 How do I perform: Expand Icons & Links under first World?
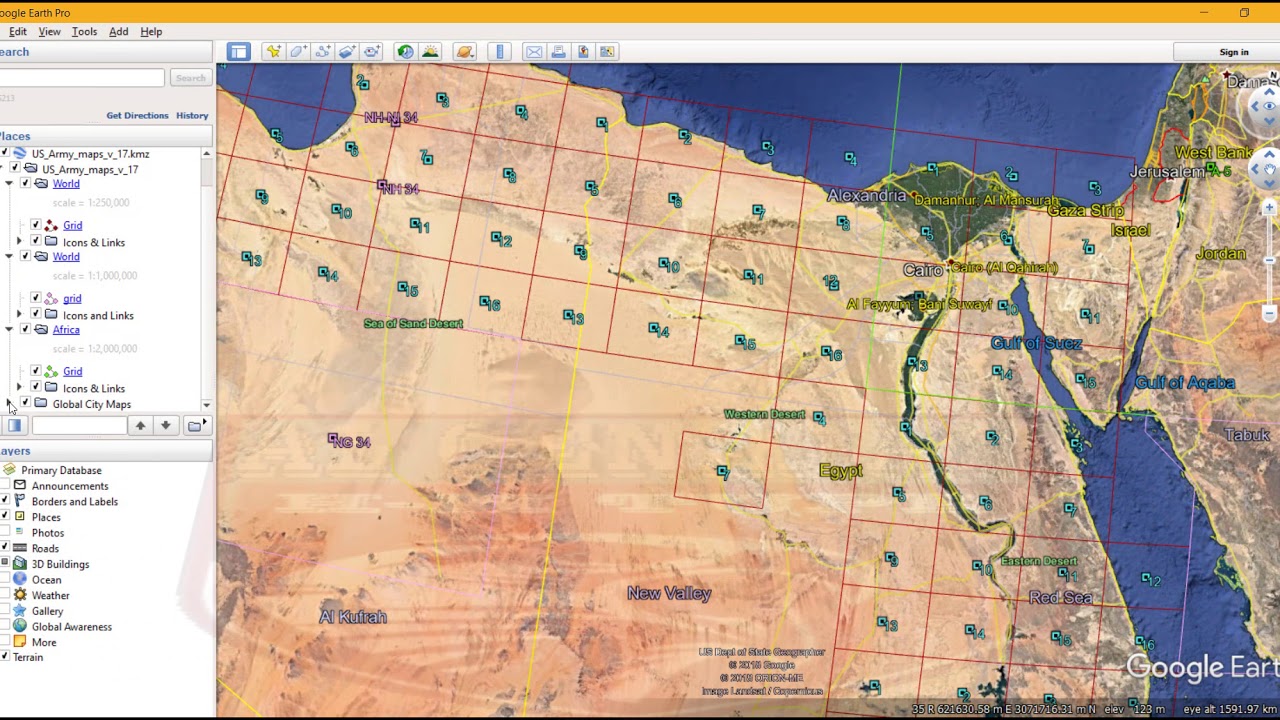19,242
